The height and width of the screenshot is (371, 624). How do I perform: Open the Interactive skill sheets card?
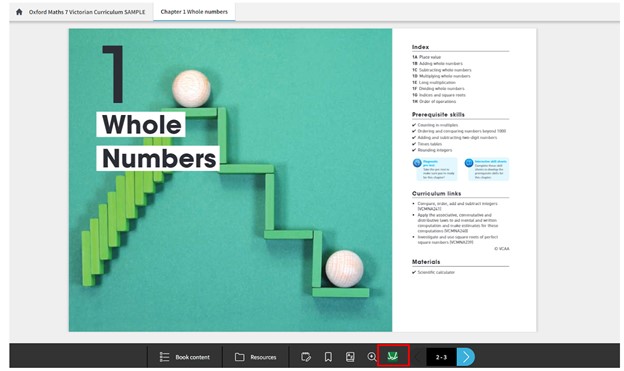pos(486,169)
